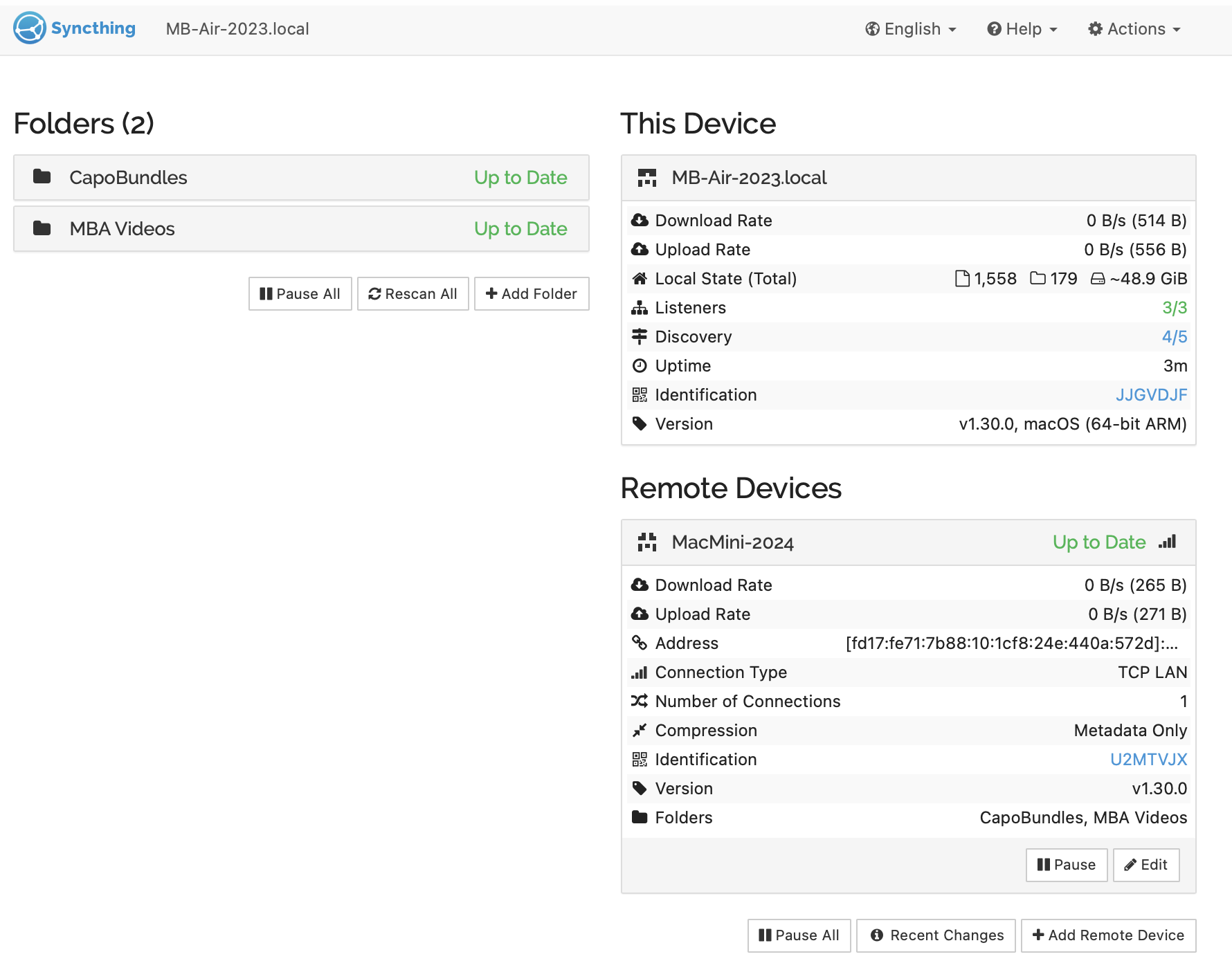
Task: Click the CapoBundles folder icon
Action: (x=42, y=177)
